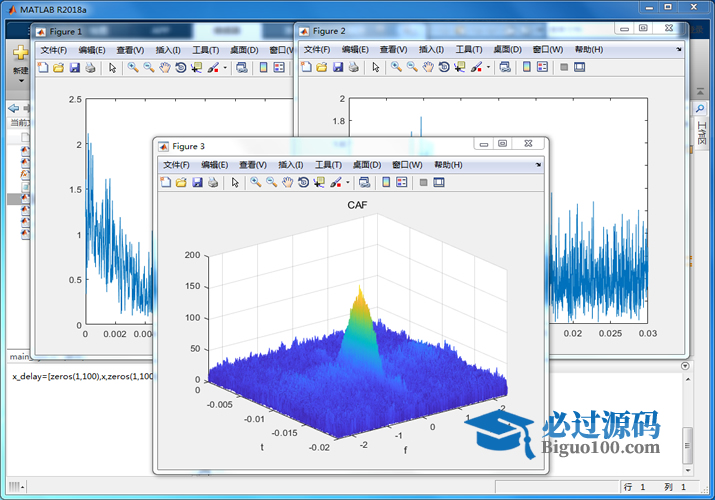
Task: Select the Pan hand tool in Figure 3
Action: 287,183
